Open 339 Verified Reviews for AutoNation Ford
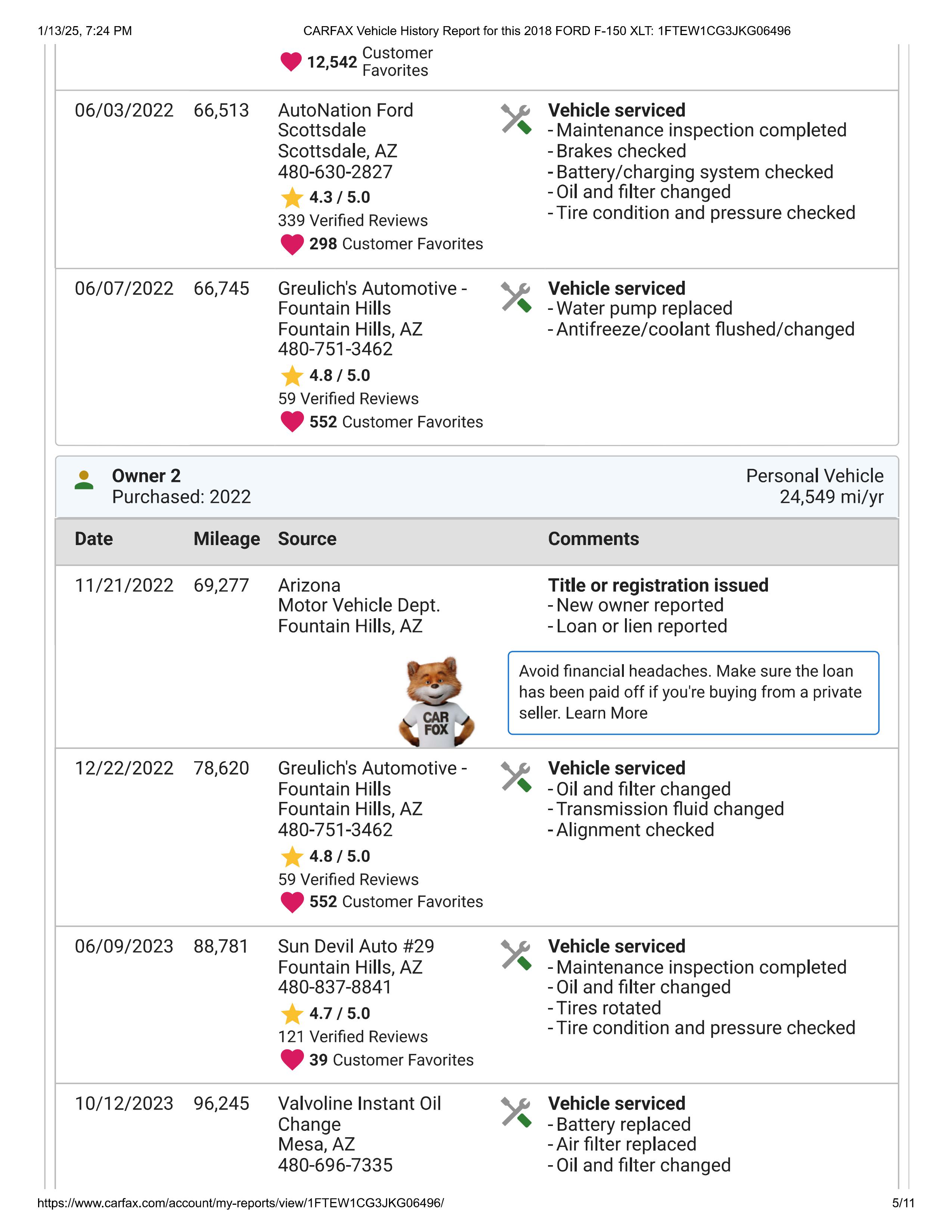The height and width of the screenshot is (1232, 952). pyautogui.click(x=352, y=221)
